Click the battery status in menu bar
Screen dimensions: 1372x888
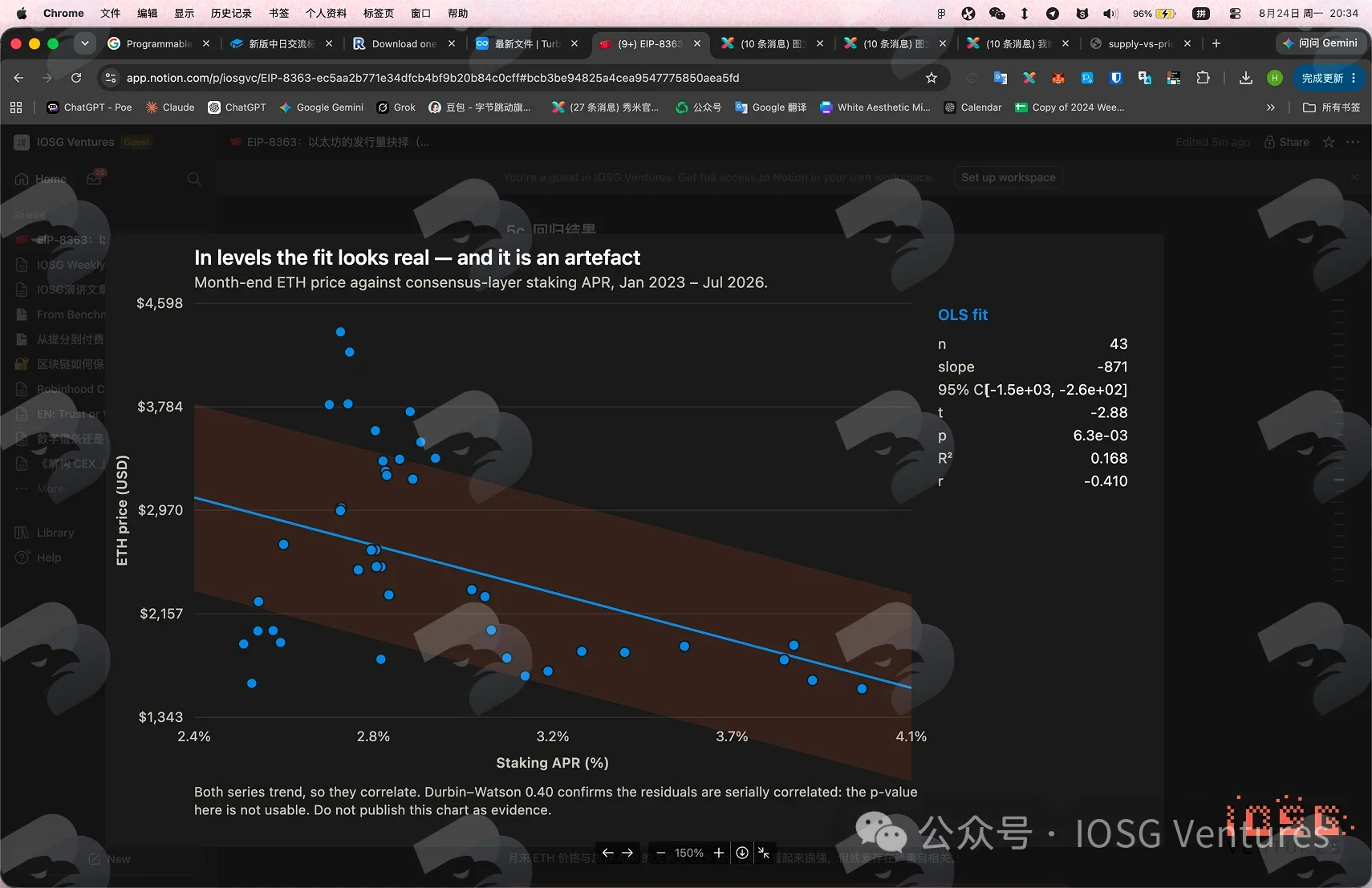click(x=1154, y=14)
